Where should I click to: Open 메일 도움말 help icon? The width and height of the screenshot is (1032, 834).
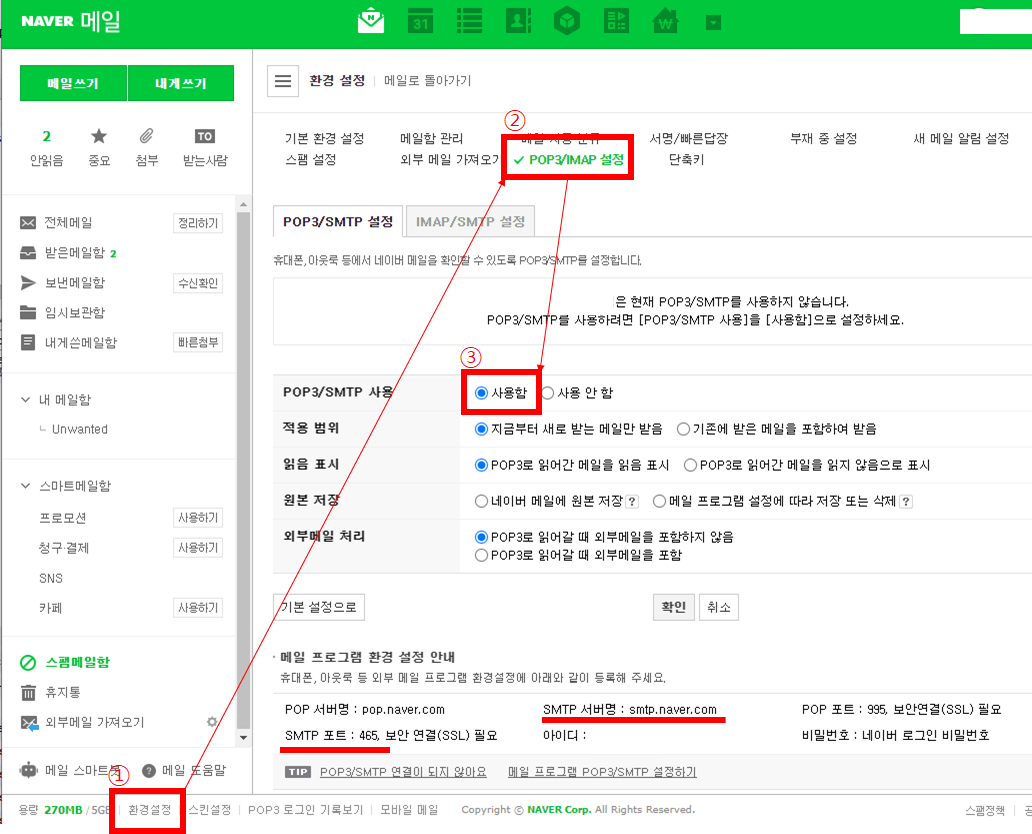pyautogui.click(x=149, y=770)
